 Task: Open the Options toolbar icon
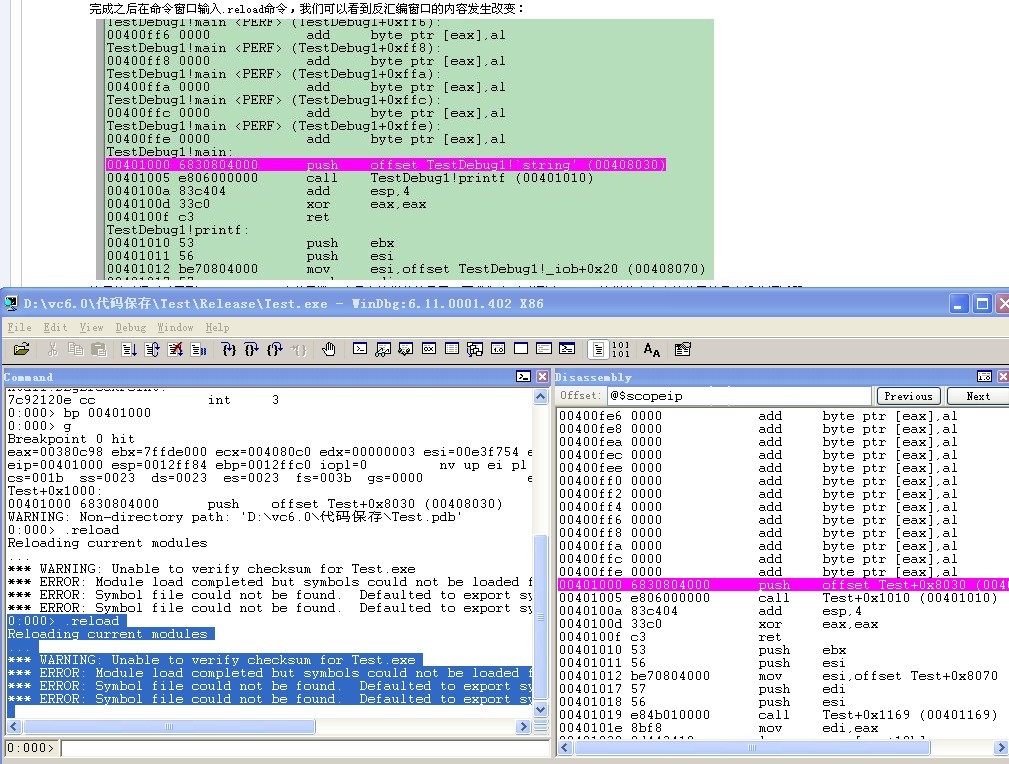pos(683,349)
